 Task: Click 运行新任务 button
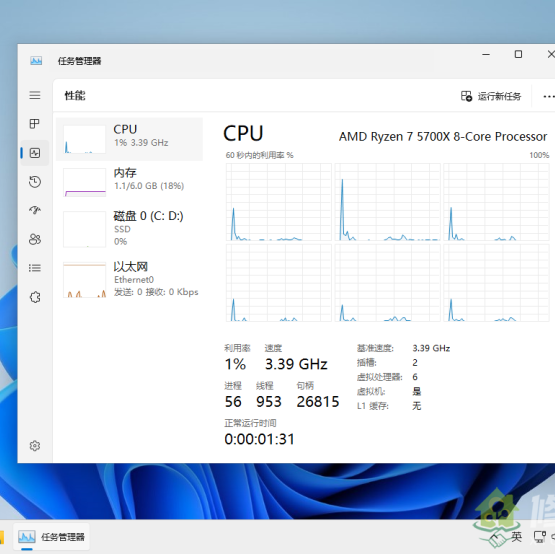(491, 96)
